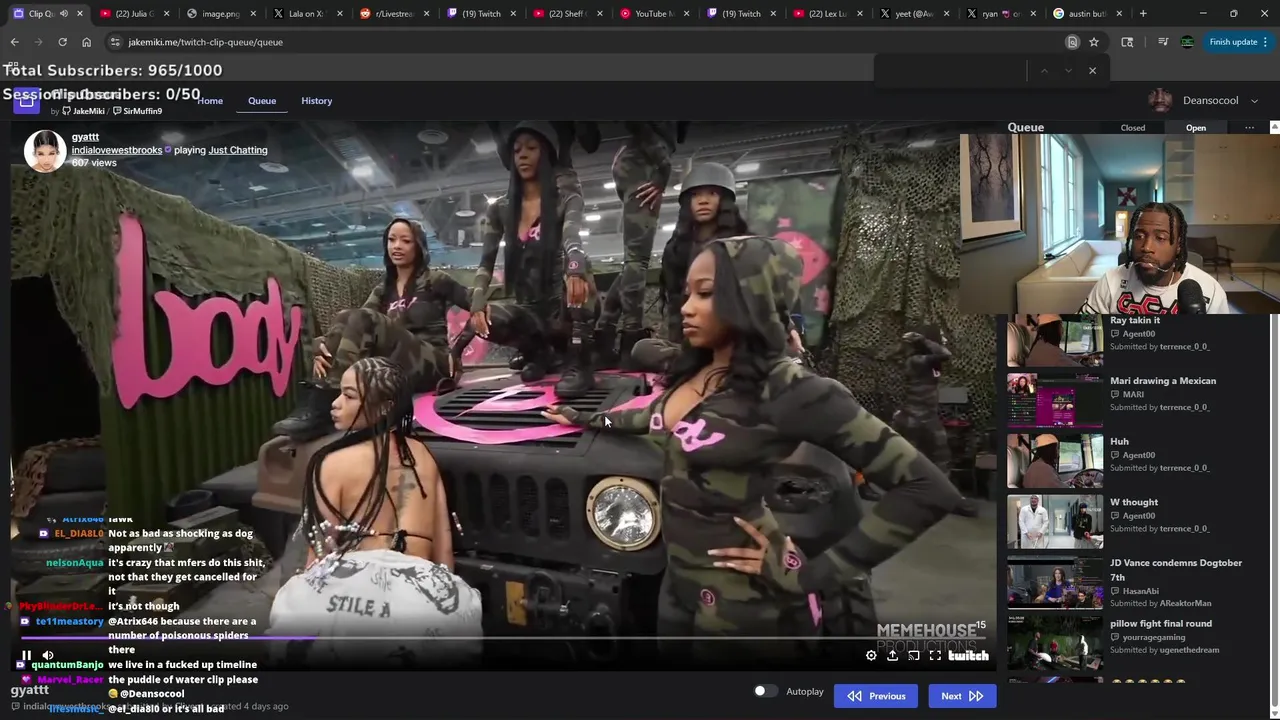
Task: Click the site info icon in address bar
Action: tap(115, 42)
